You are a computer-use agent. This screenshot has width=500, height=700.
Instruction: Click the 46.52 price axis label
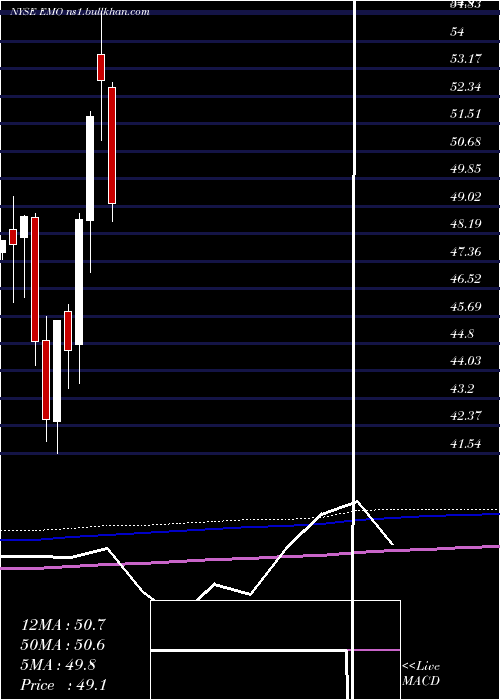pos(466,279)
